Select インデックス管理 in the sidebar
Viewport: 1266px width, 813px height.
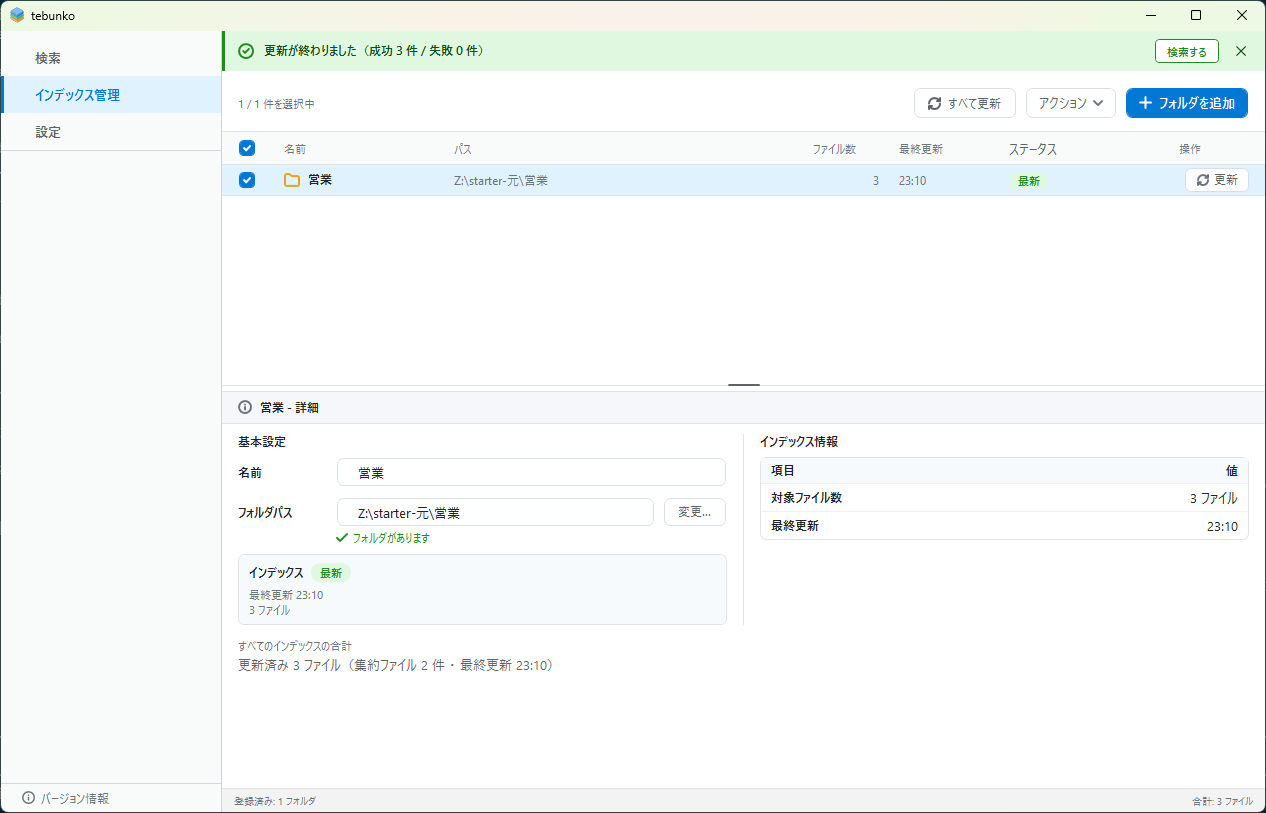point(110,95)
